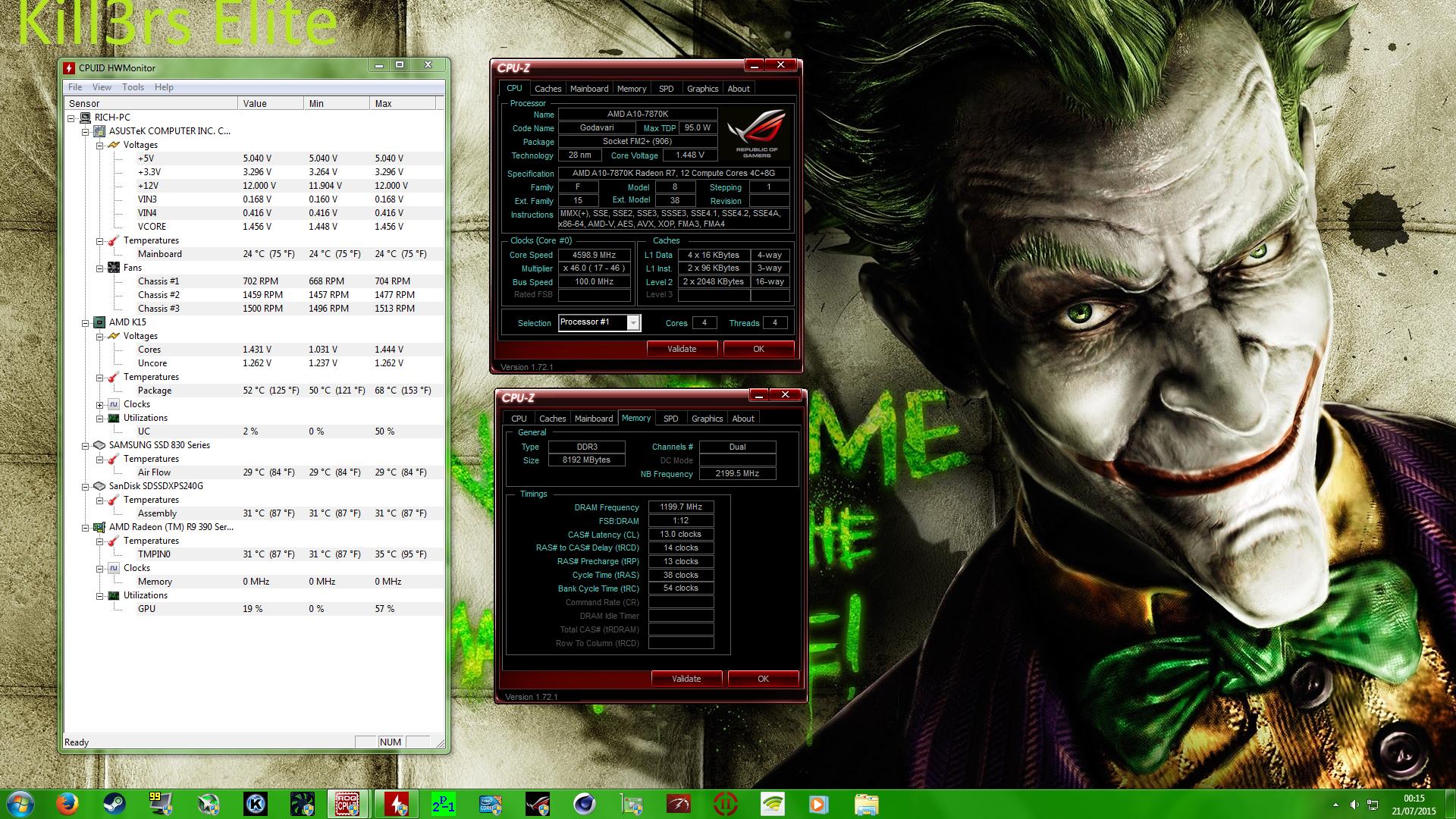
Task: Switch to HWMonitor taskbar button
Action: pos(396,804)
